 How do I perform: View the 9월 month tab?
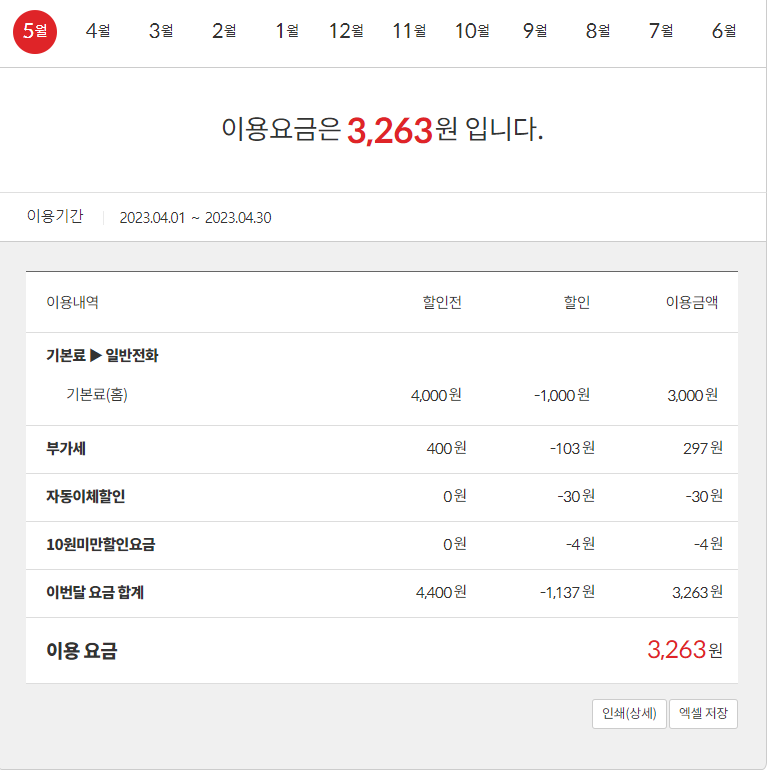535,31
